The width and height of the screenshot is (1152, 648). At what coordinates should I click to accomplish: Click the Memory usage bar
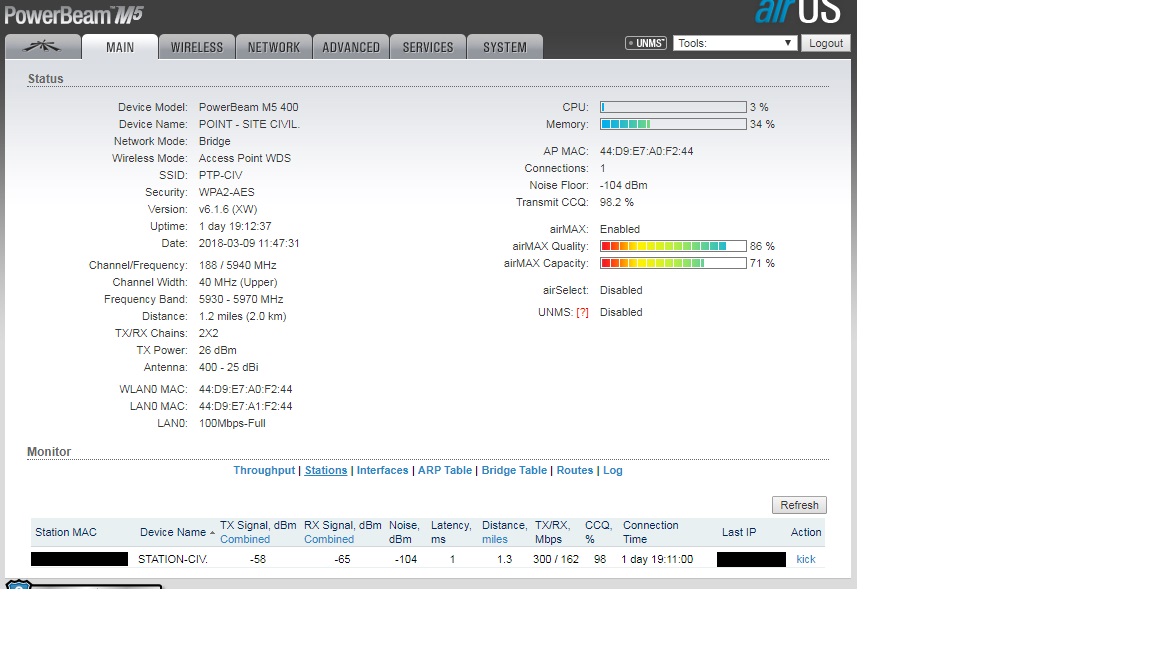tap(673, 124)
